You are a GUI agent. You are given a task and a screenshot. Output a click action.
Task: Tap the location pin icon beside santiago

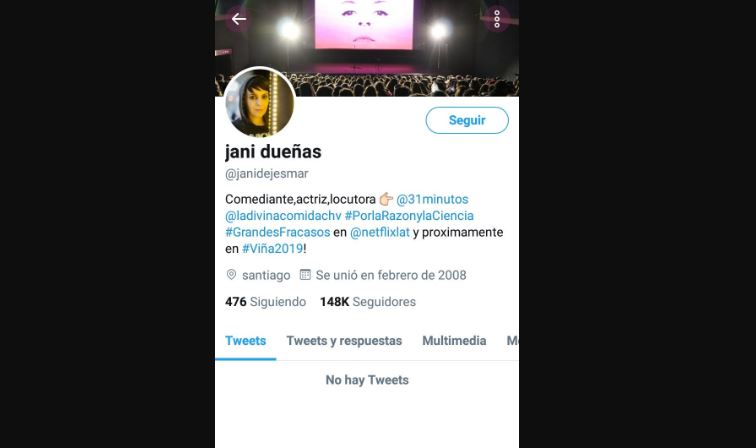click(231, 275)
